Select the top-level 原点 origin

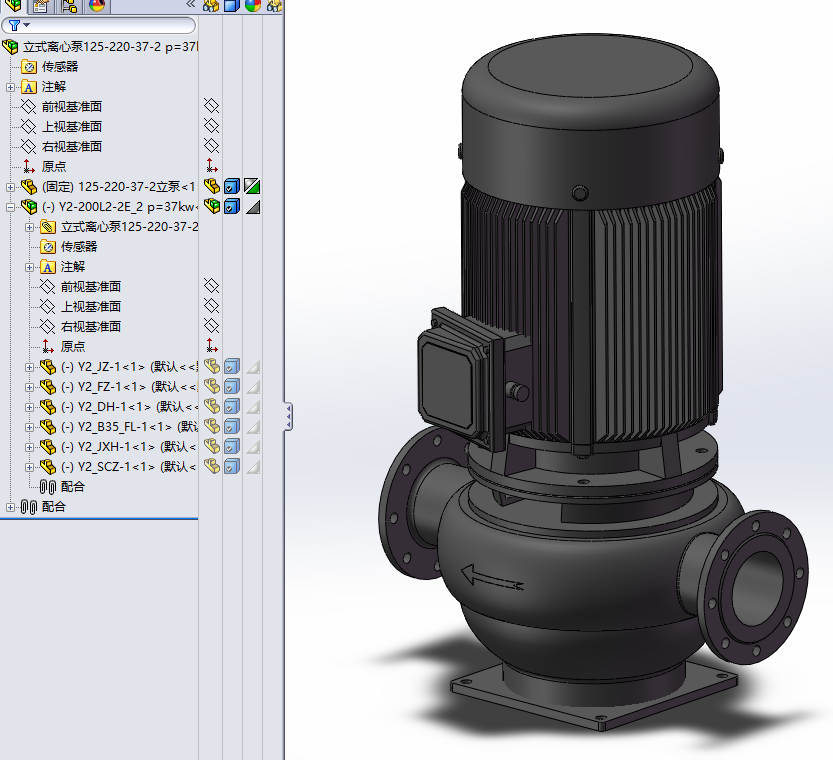tap(54, 166)
